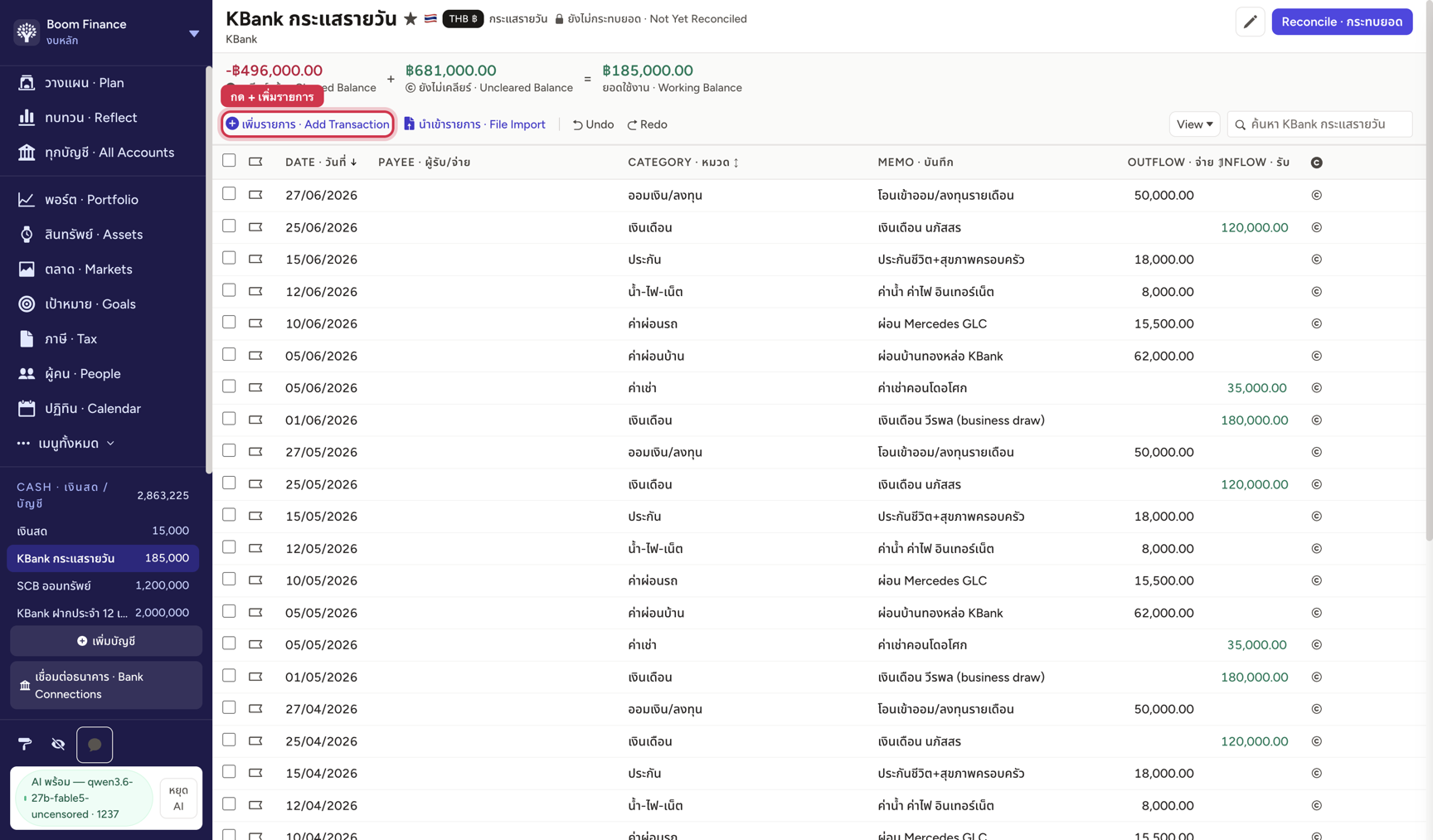Viewport: 1433px width, 840px height.
Task: Click เพิ่มบัญชี add account button
Action: (x=106, y=641)
